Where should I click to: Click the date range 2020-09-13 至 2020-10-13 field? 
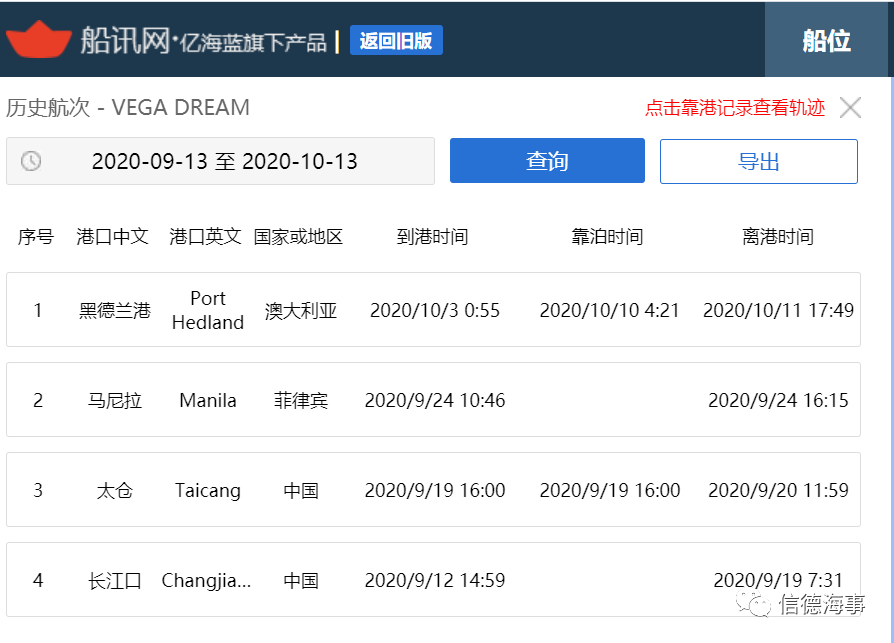[220, 161]
